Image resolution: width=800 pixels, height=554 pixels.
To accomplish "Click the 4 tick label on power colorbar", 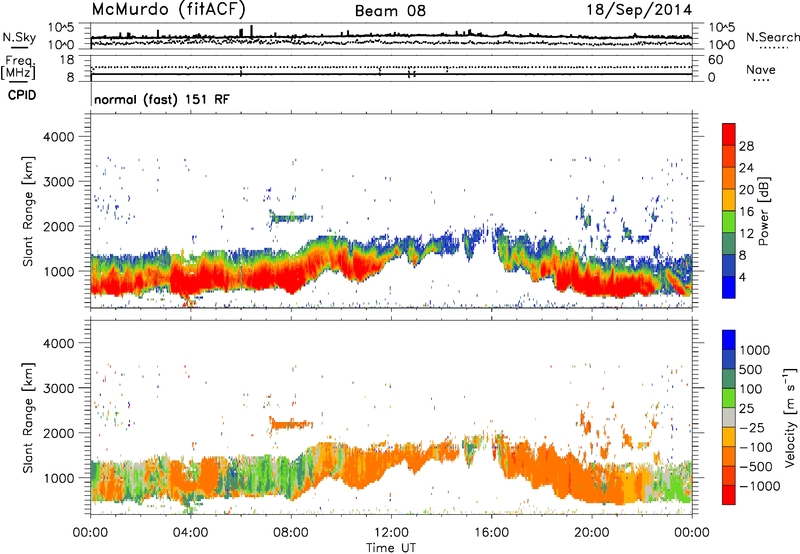I will [742, 277].
